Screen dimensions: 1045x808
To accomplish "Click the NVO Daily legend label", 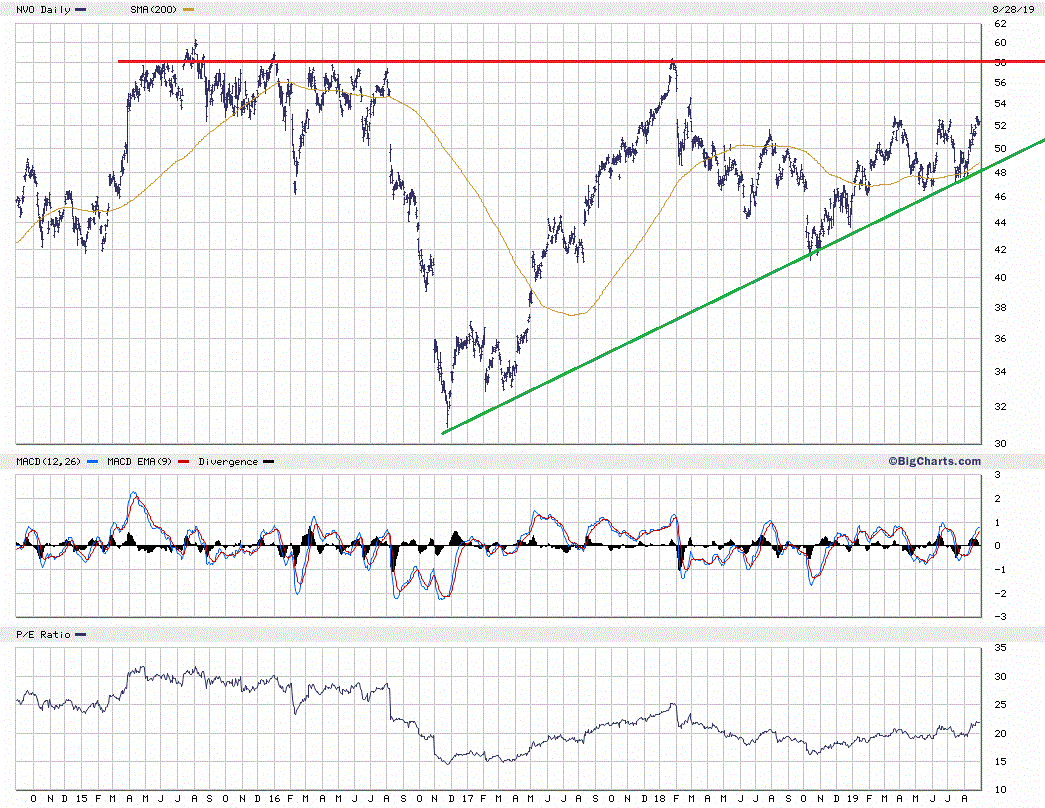I will [43, 9].
